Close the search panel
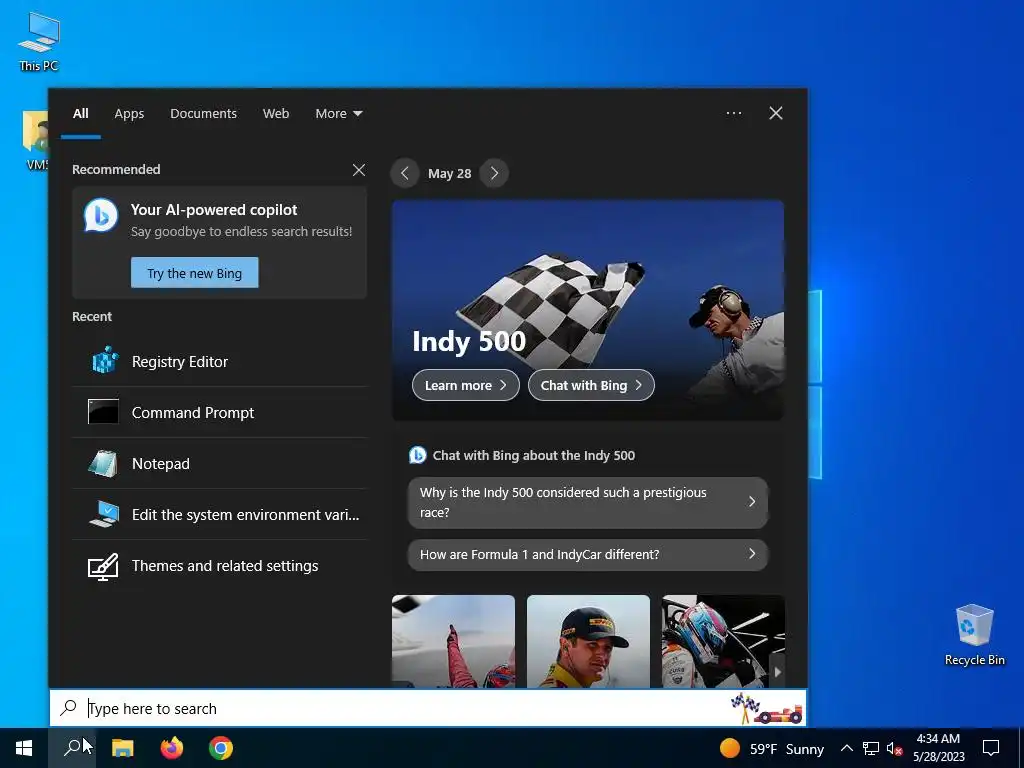This screenshot has height=768, width=1024. (x=776, y=113)
